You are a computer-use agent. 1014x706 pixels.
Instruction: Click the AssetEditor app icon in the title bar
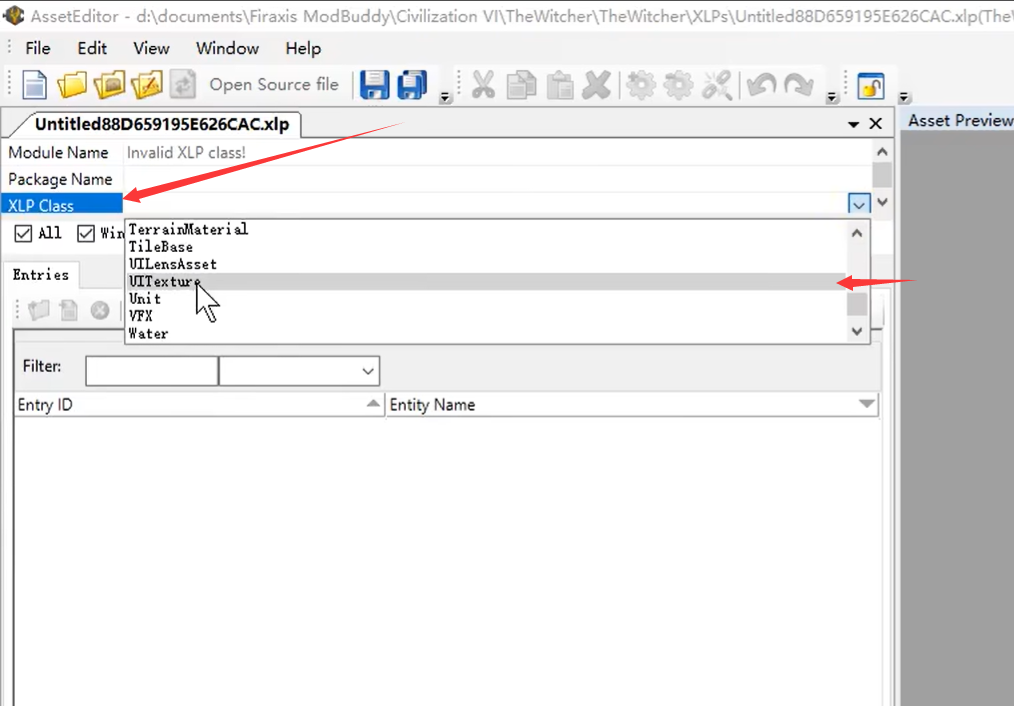(14, 16)
